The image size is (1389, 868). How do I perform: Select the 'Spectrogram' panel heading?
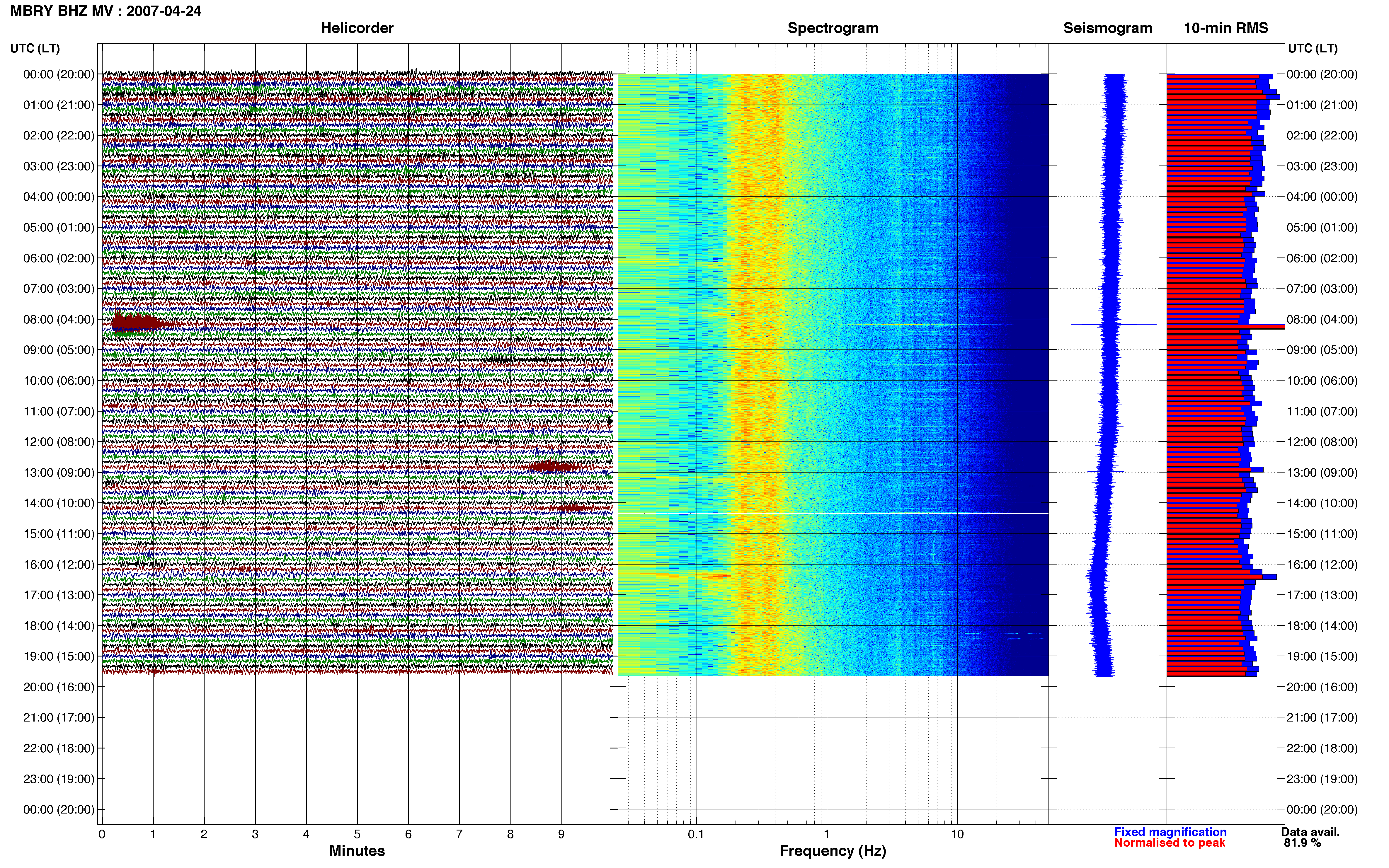point(833,28)
